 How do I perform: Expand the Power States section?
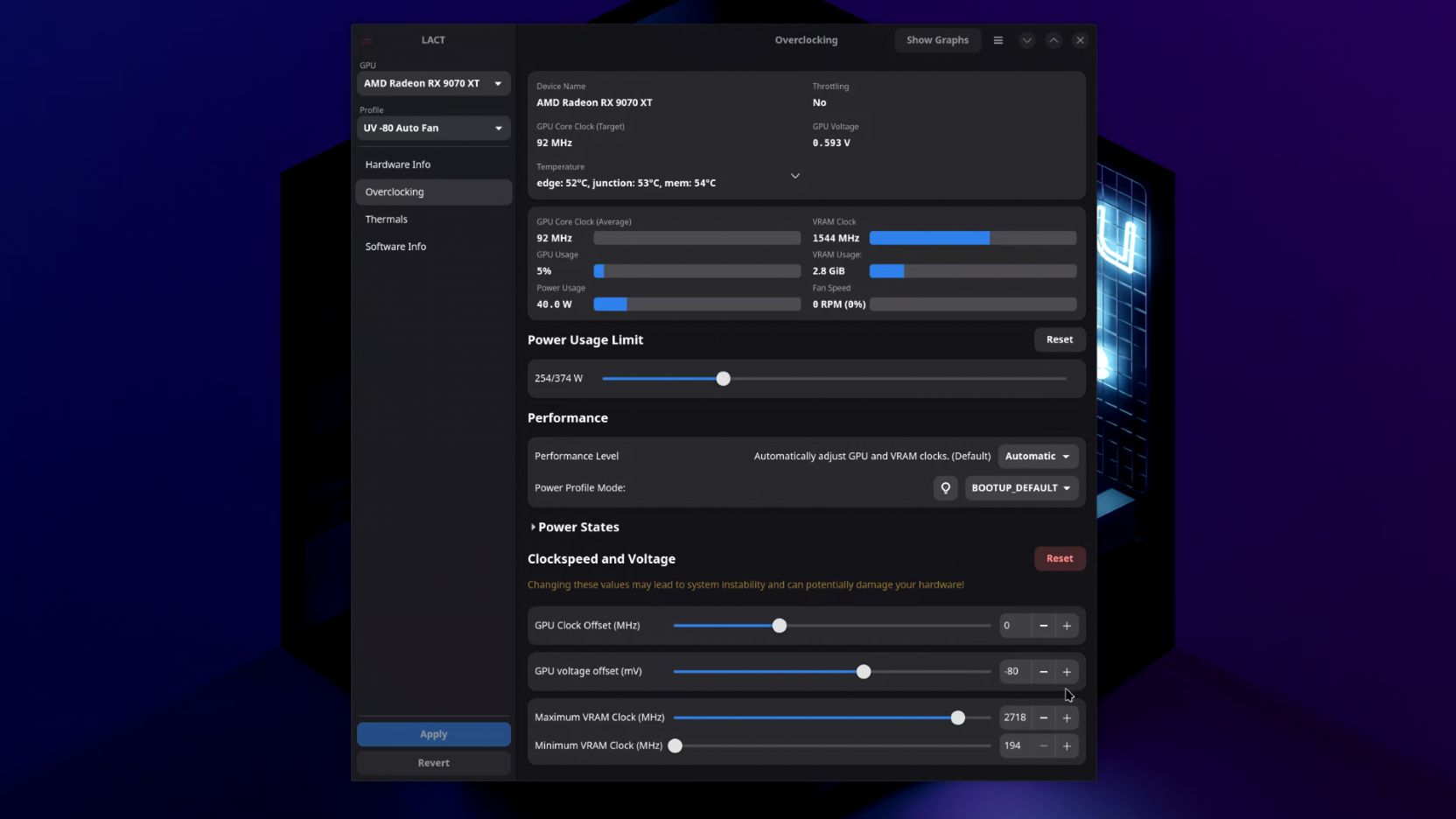coord(574,528)
